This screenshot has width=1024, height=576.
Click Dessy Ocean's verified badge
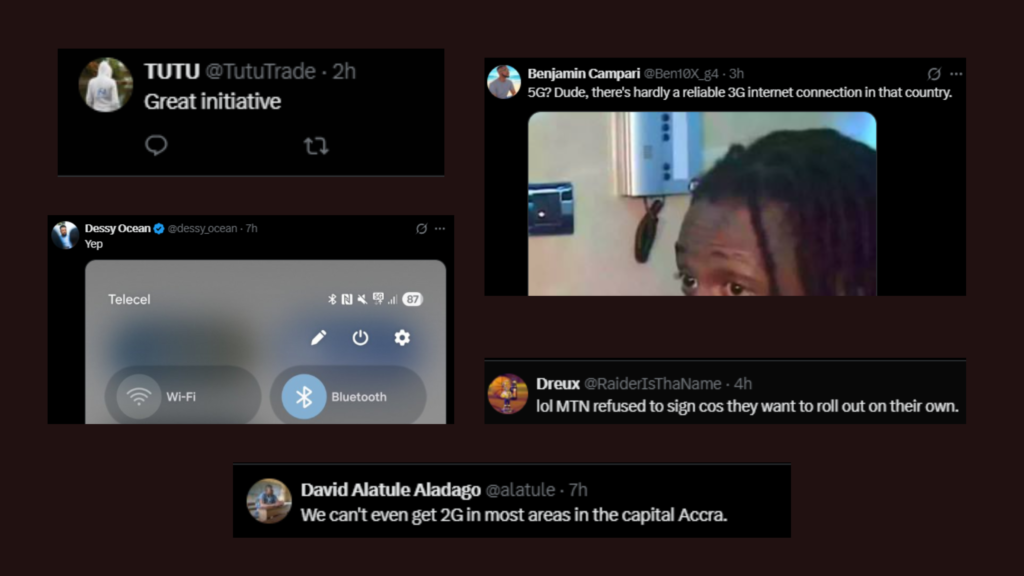pyautogui.click(x=158, y=229)
